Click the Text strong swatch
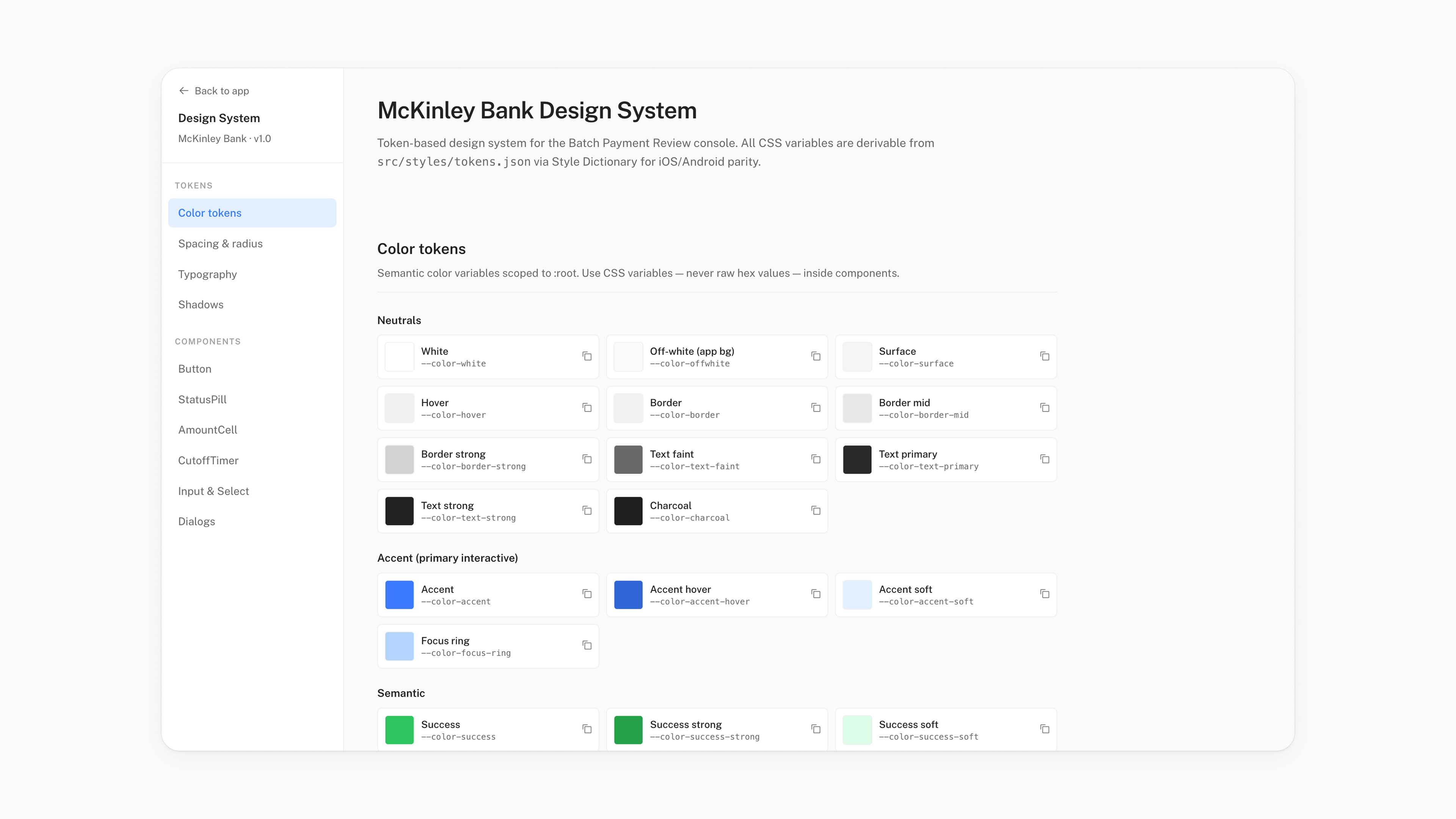Viewport: 1456px width, 819px height. pyautogui.click(x=399, y=511)
